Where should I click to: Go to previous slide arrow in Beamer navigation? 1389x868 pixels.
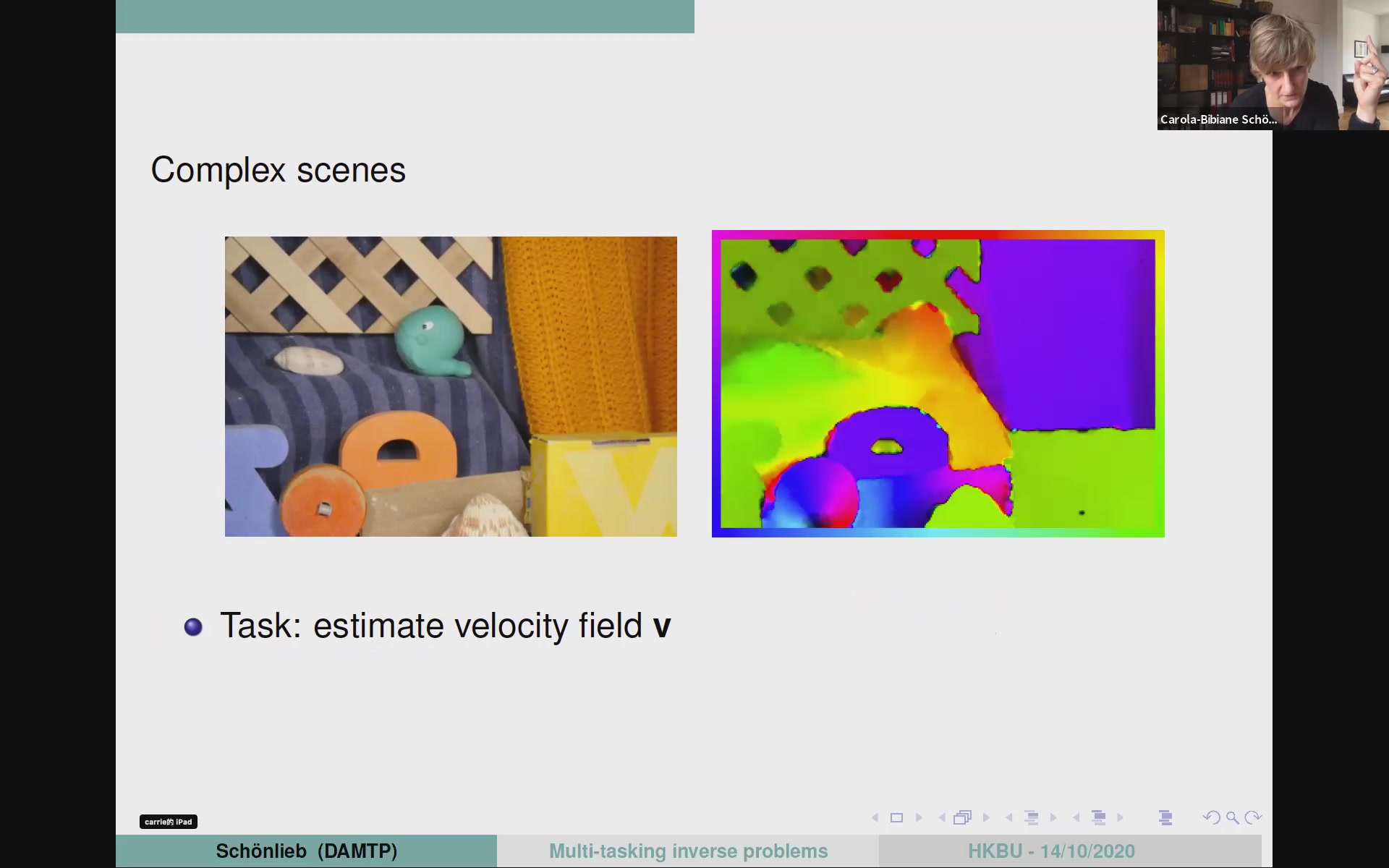coord(875,817)
